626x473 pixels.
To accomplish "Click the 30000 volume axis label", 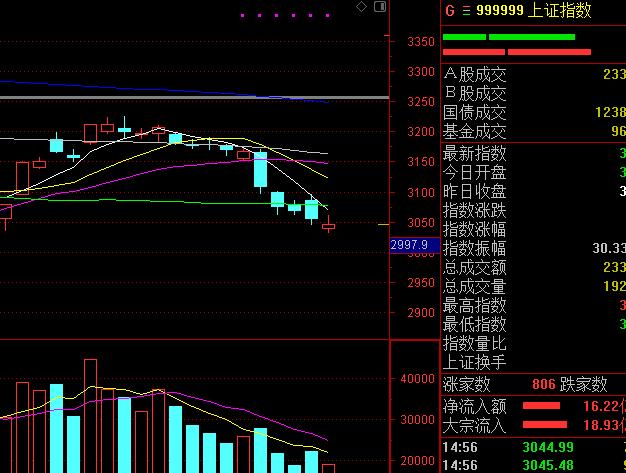I will coord(418,420).
